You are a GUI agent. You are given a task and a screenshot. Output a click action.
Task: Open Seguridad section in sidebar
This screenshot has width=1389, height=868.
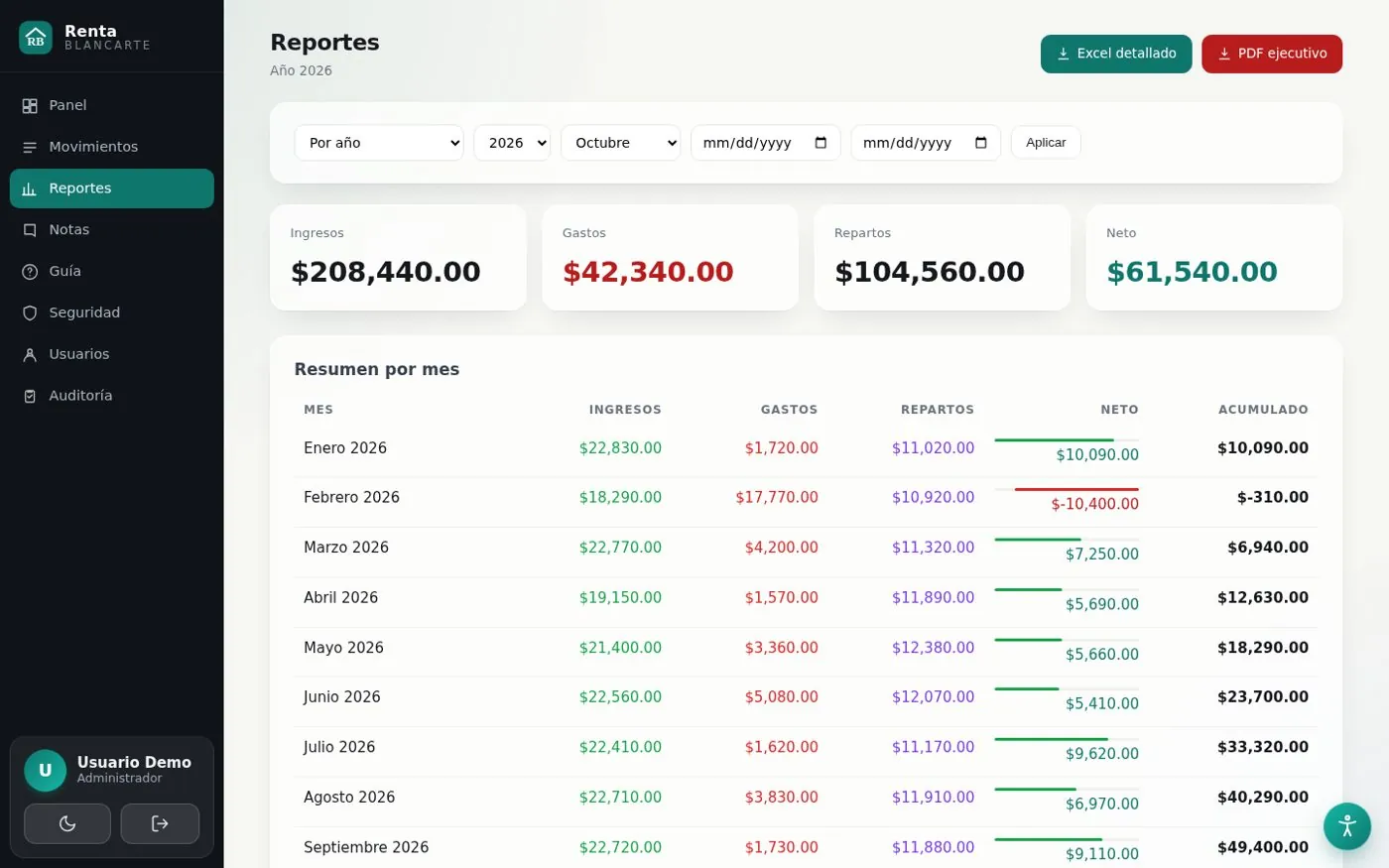(x=112, y=313)
